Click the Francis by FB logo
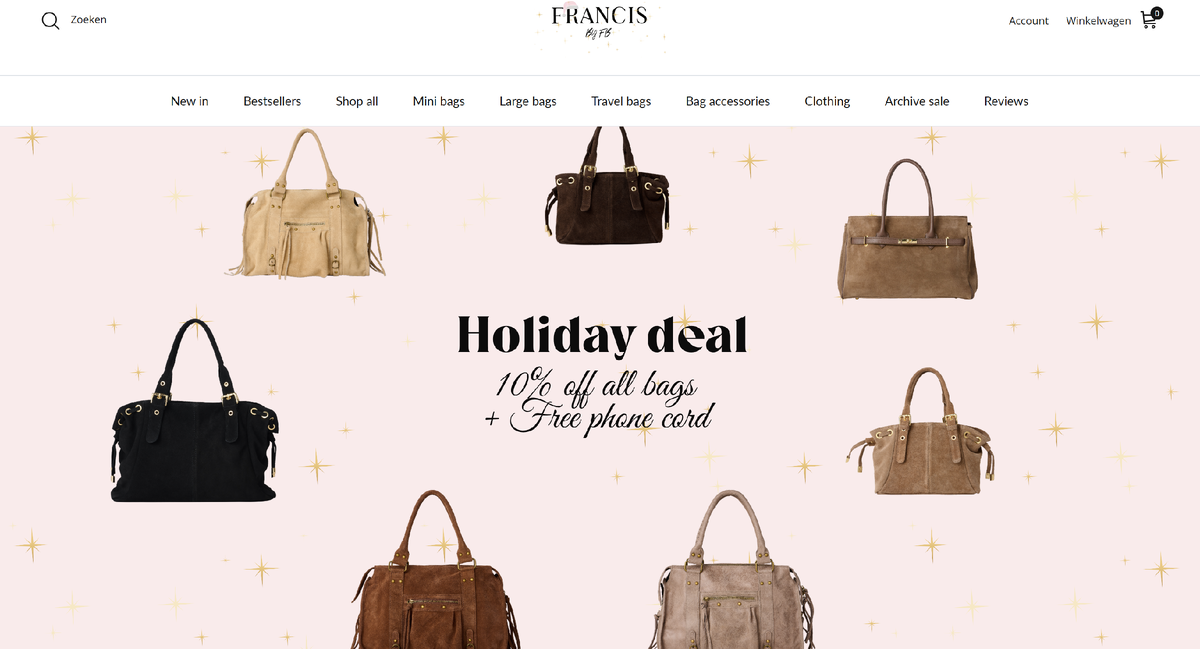This screenshot has width=1200, height=649. (600, 24)
